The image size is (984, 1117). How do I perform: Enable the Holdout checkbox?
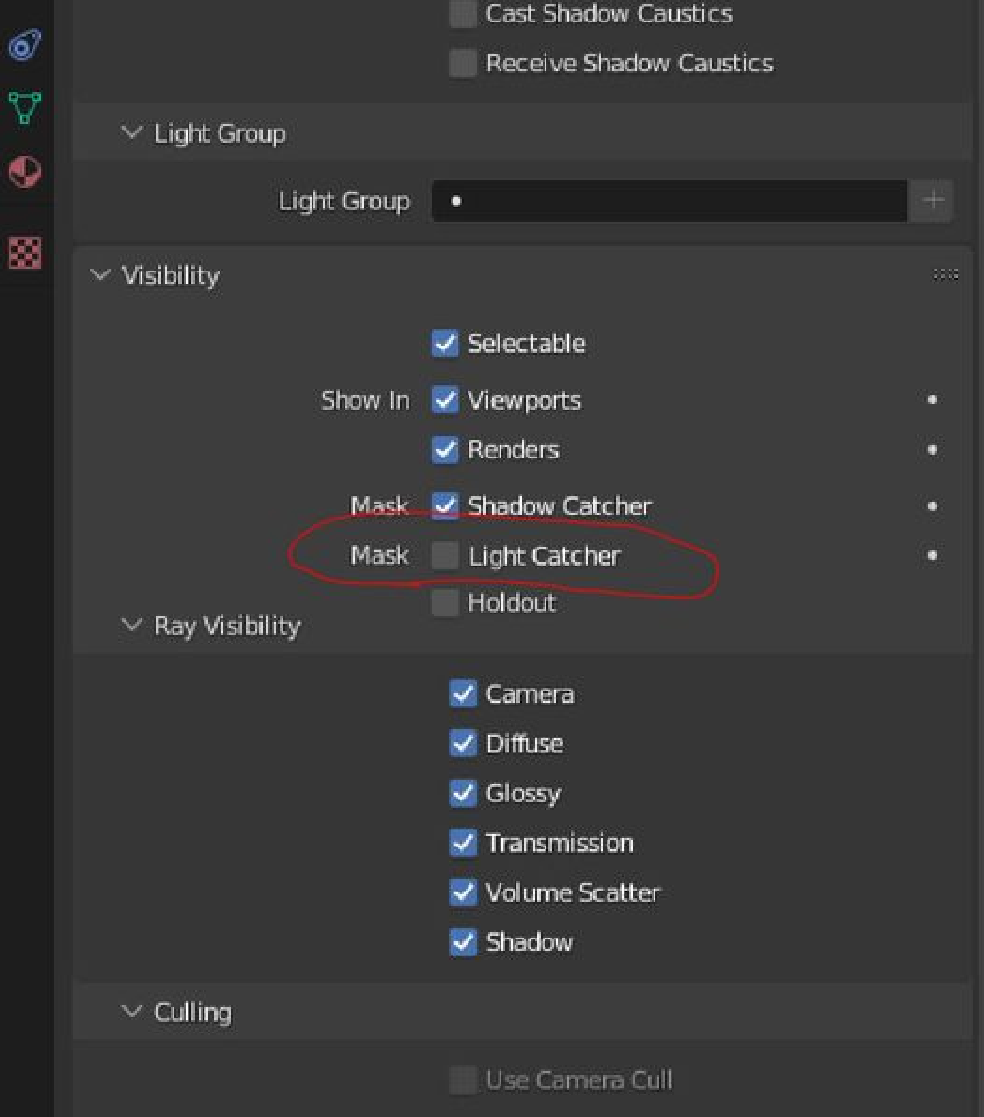[x=445, y=603]
